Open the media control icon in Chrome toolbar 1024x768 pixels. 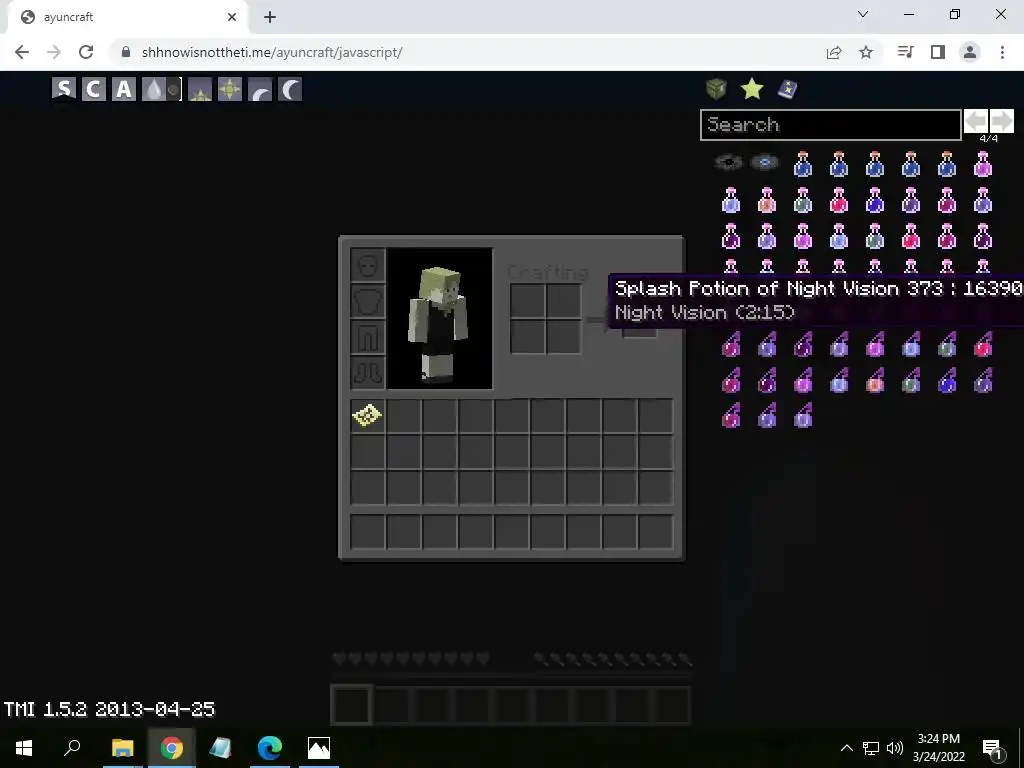click(x=905, y=52)
